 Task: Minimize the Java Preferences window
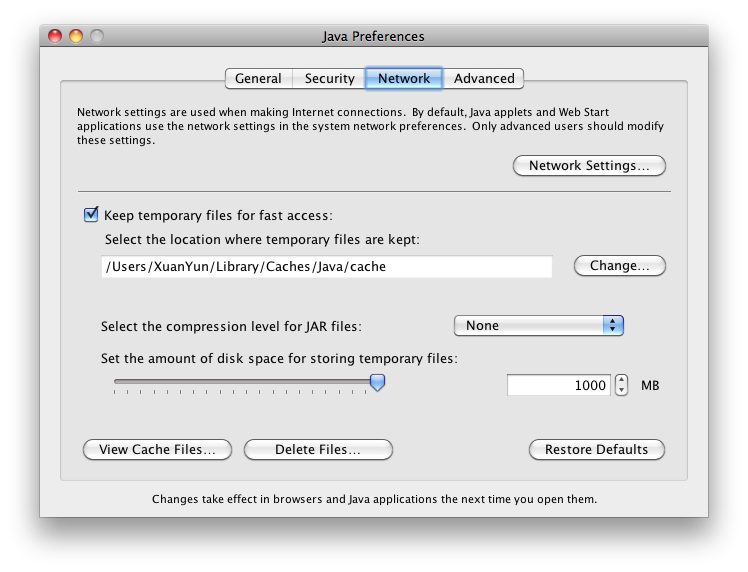[76, 36]
